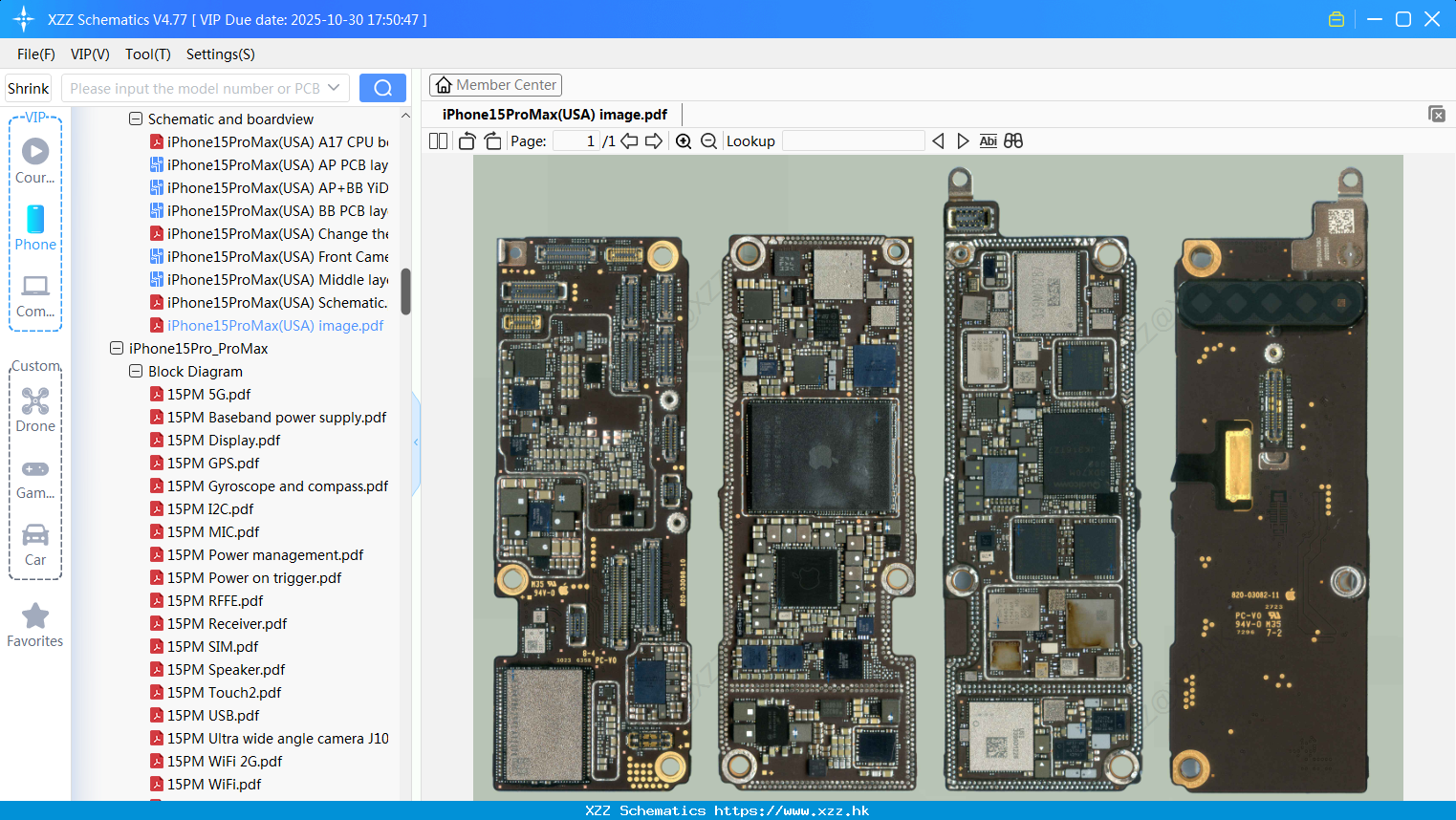The height and width of the screenshot is (820, 1456).
Task: Click the page number field
Action: 575,140
